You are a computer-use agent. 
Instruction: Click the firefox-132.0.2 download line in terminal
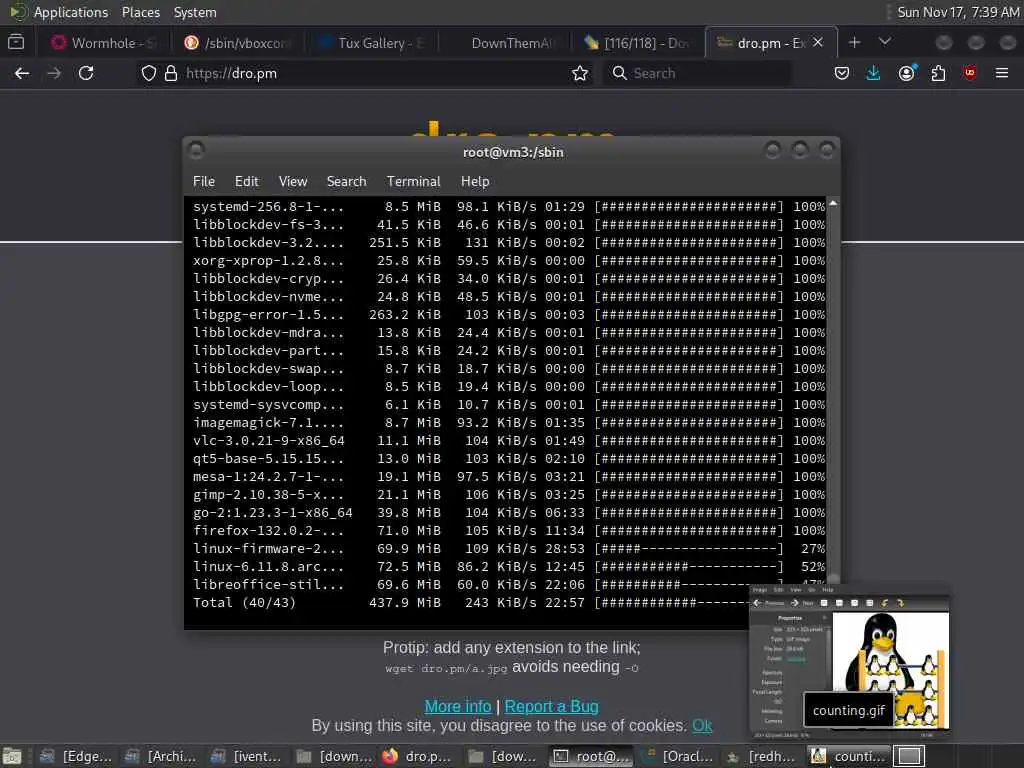[x=509, y=530]
